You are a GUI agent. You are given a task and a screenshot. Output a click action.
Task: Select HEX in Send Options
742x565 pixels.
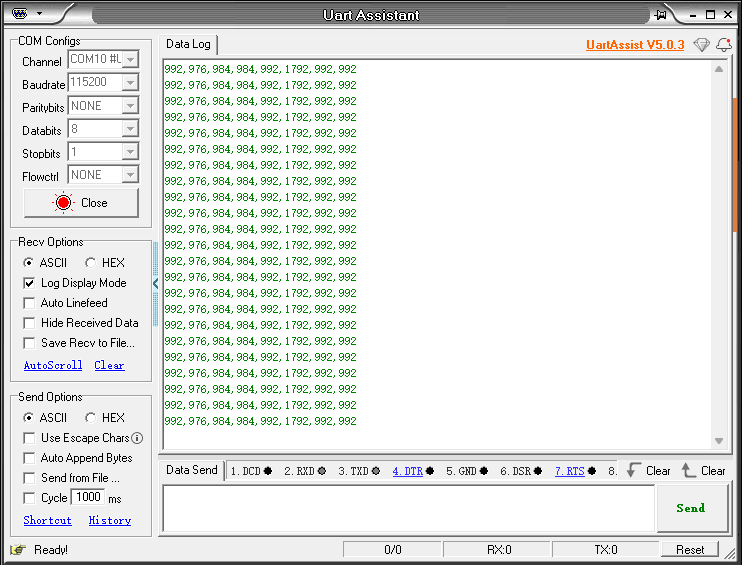[x=90, y=418]
